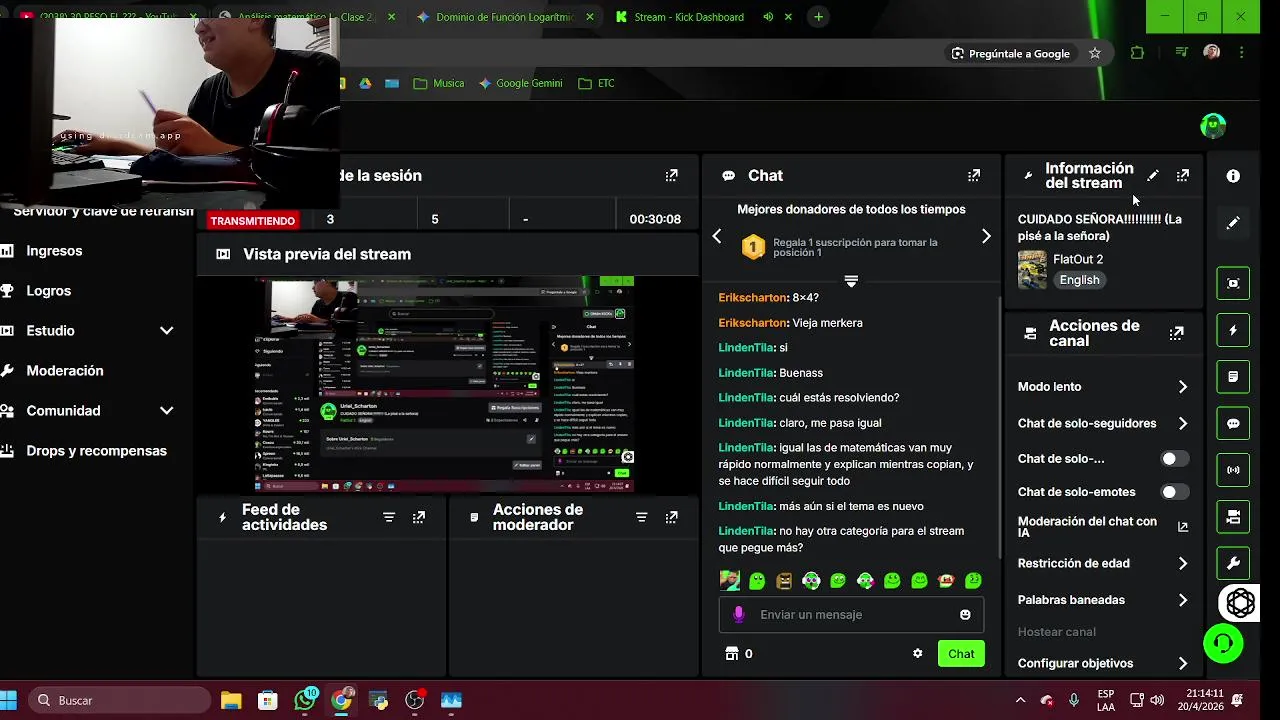Click the FlatOut 2 game cover
Viewport: 1280px width, 720px height.
[1032, 270]
